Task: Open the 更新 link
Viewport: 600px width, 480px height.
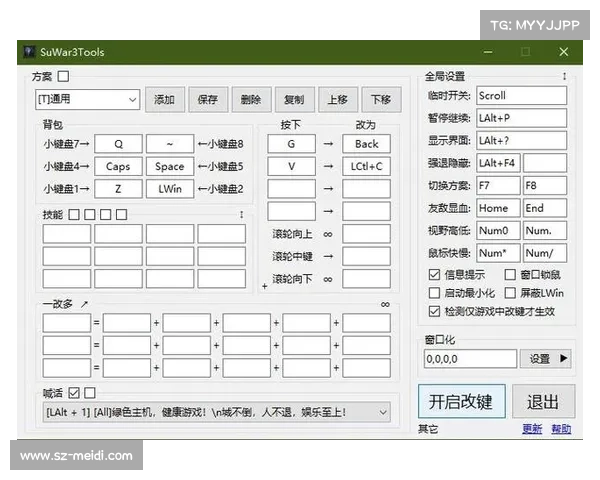Action: click(x=532, y=429)
